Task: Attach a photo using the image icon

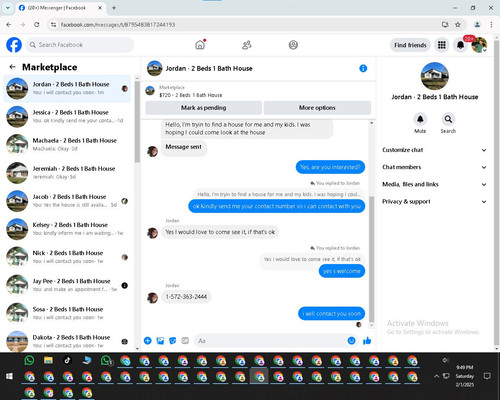Action: (160, 341)
